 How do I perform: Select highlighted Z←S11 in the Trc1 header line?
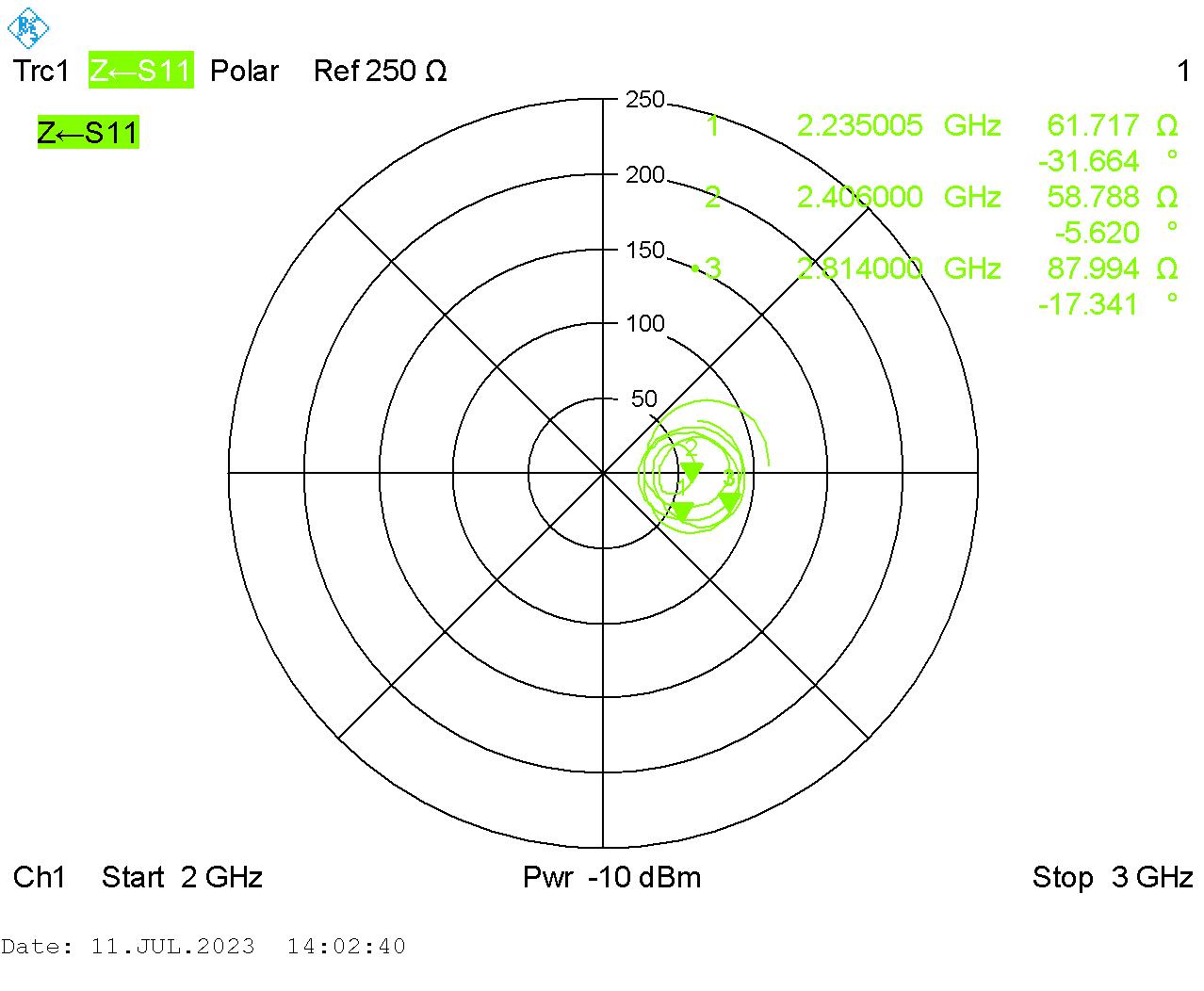click(x=141, y=71)
